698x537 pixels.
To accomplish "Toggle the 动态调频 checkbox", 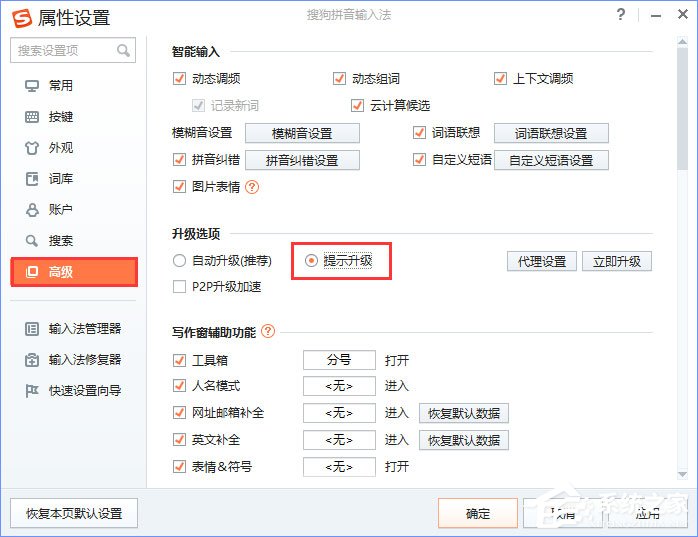I will (x=179, y=79).
